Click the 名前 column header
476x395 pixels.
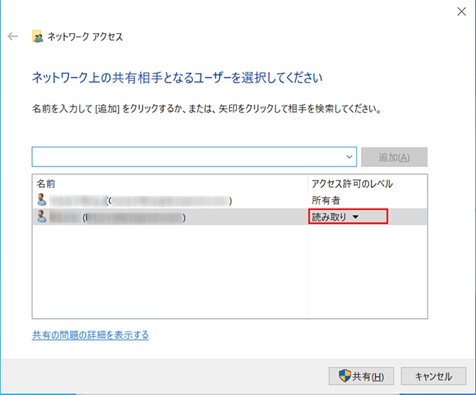46,184
